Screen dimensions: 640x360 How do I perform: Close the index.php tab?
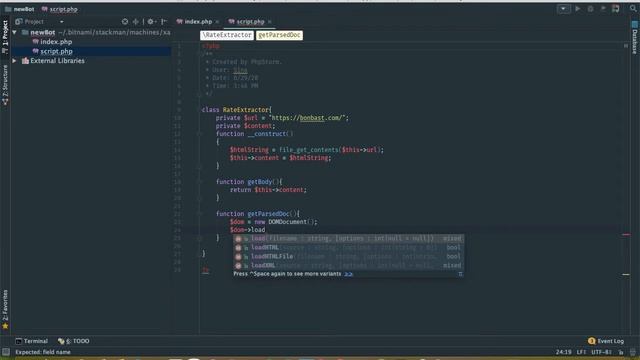(x=217, y=22)
